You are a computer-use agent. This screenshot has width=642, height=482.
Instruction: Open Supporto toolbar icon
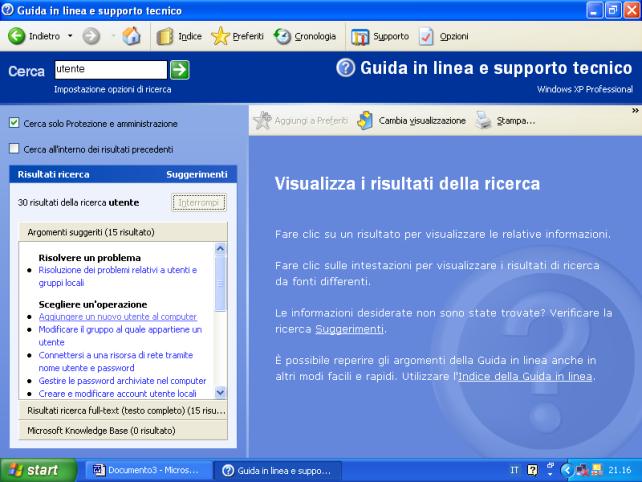(360, 37)
